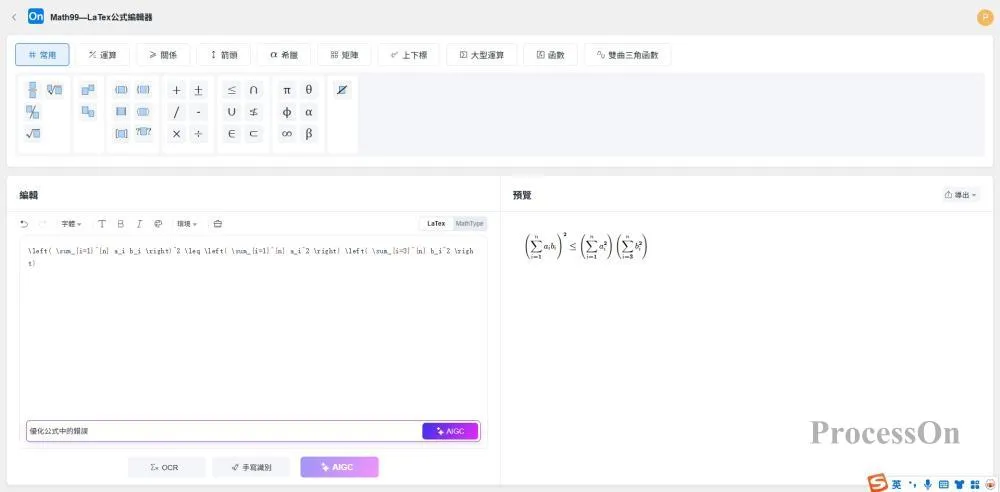Insert the multiplication sign
This screenshot has width=1000, height=492.
click(x=177, y=134)
